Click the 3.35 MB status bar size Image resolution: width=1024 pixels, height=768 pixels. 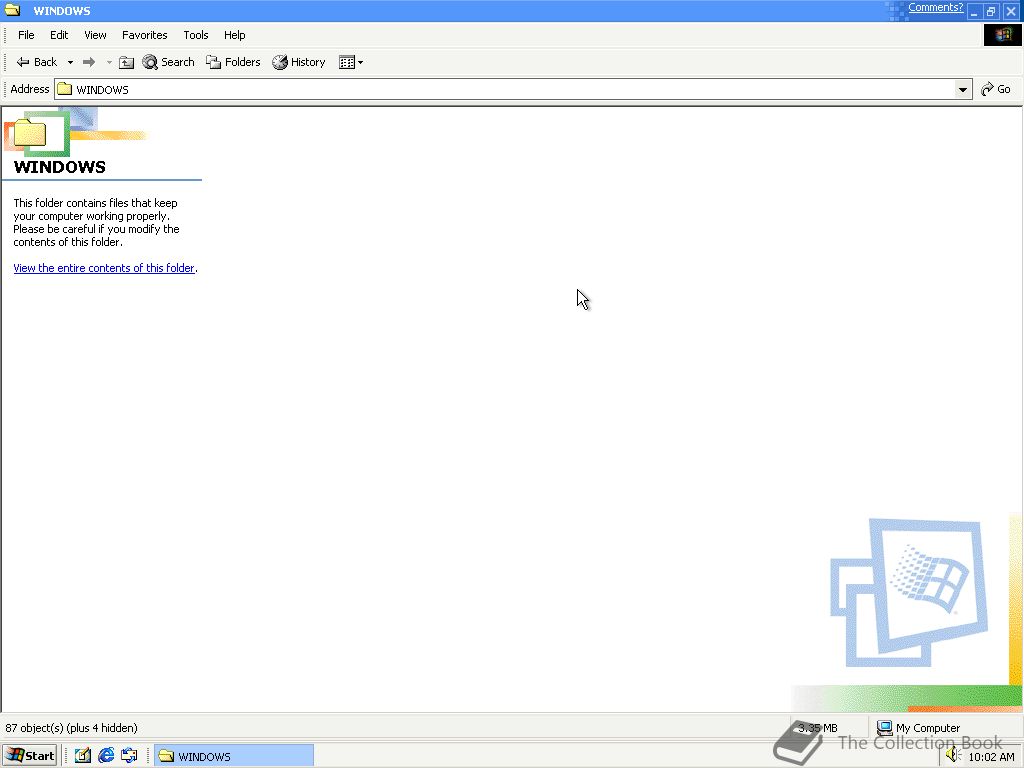point(818,728)
